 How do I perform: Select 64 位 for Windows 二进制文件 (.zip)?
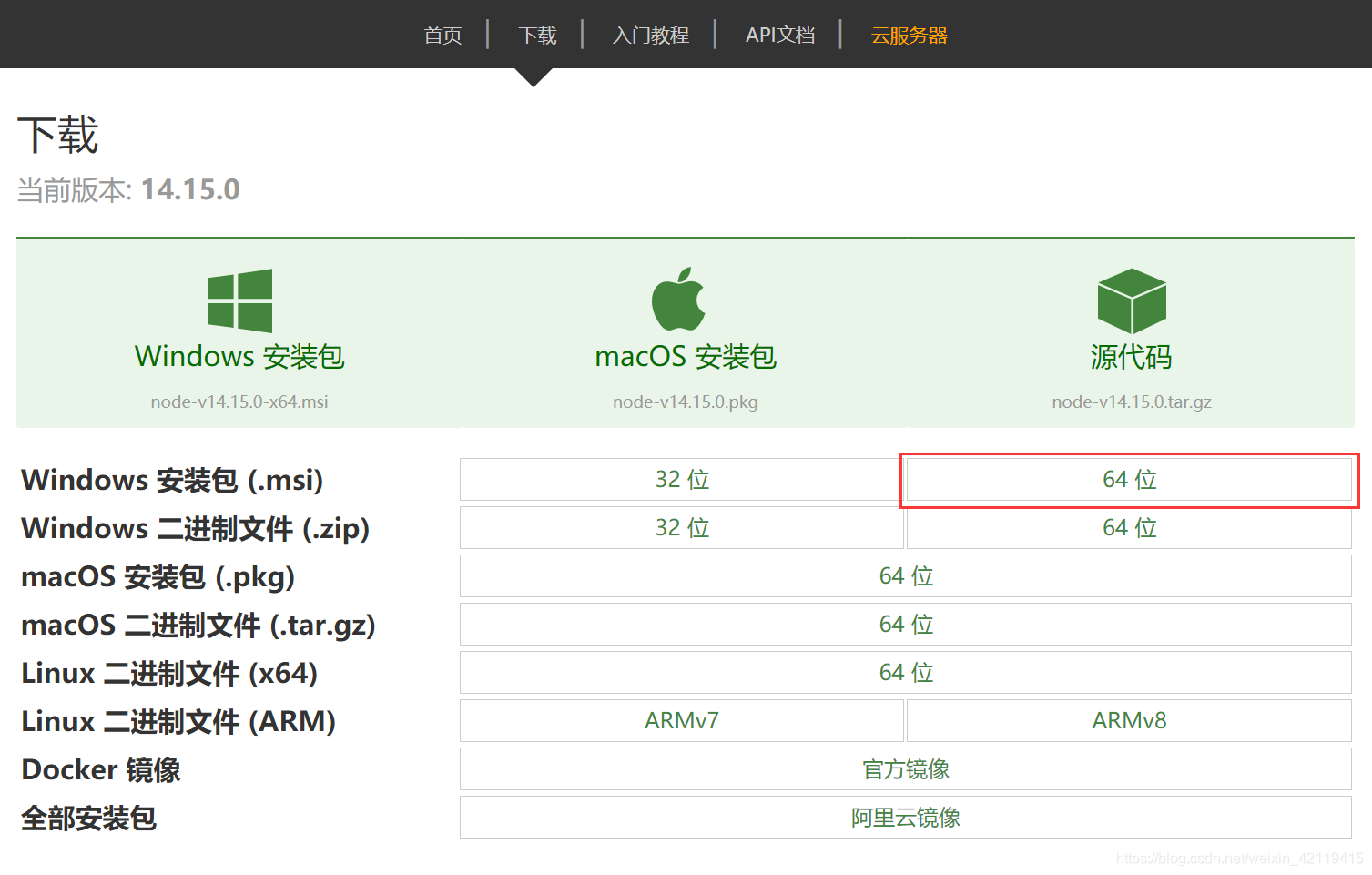click(1129, 527)
